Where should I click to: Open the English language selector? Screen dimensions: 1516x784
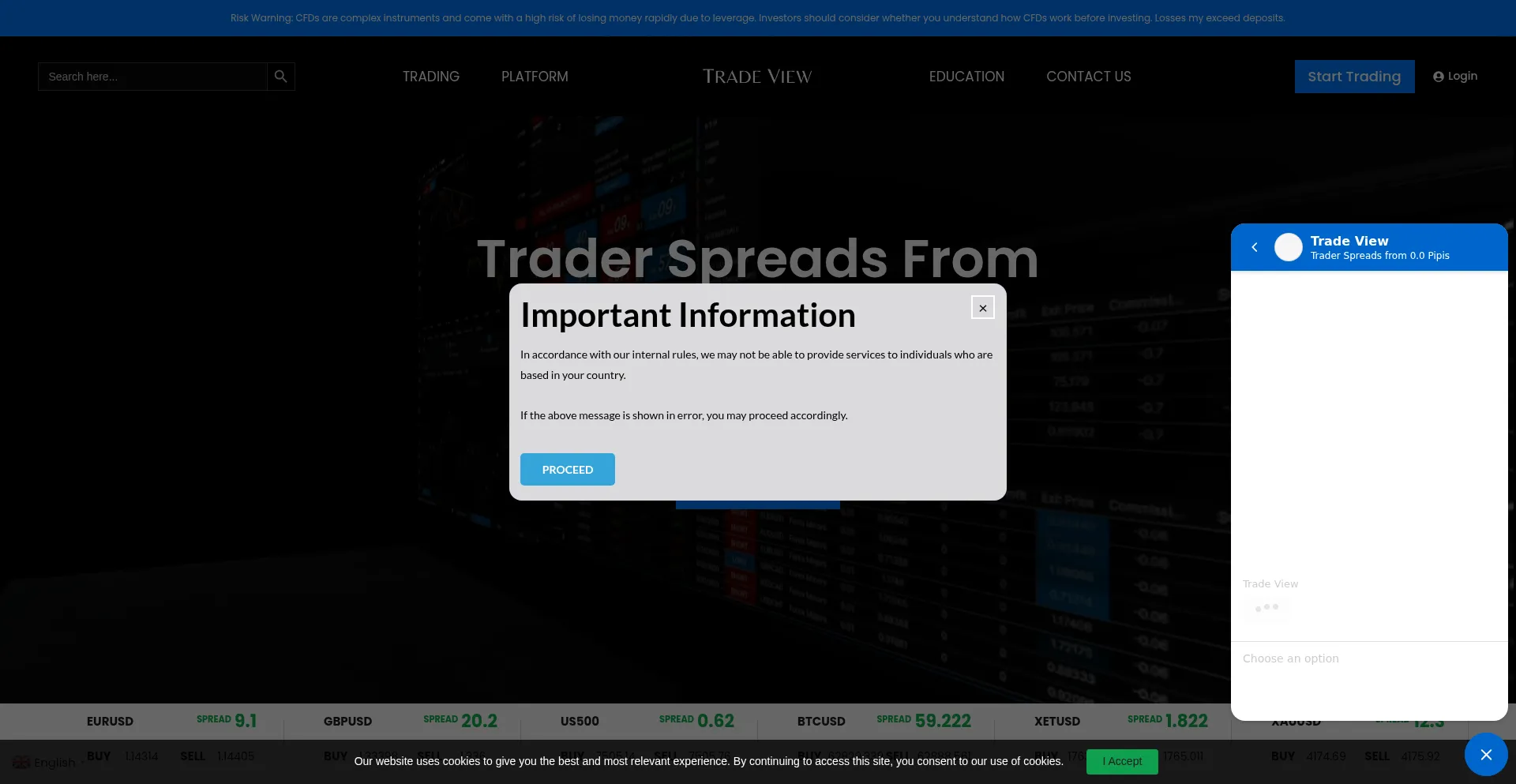(48, 763)
